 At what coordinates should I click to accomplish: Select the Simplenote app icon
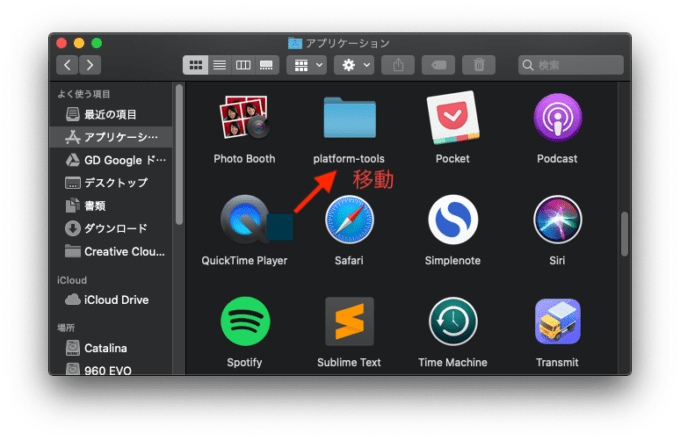453,219
